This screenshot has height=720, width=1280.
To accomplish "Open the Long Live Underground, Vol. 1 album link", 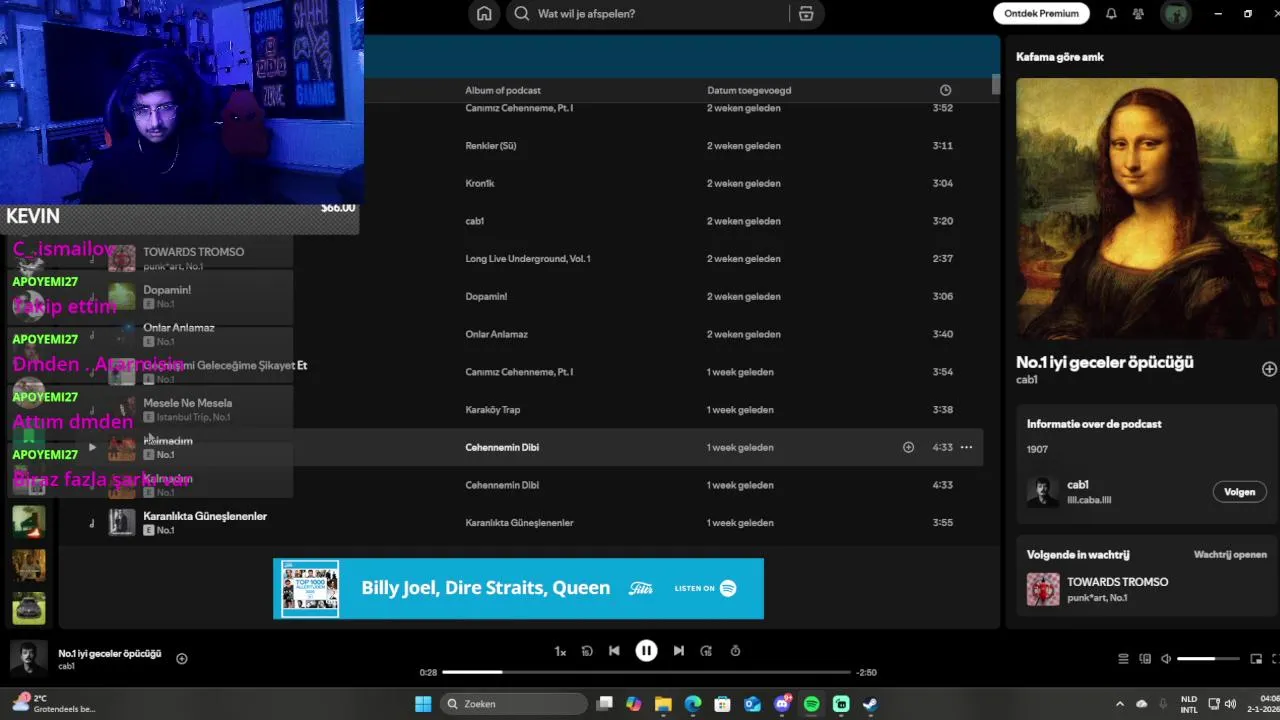I will pos(528,259).
